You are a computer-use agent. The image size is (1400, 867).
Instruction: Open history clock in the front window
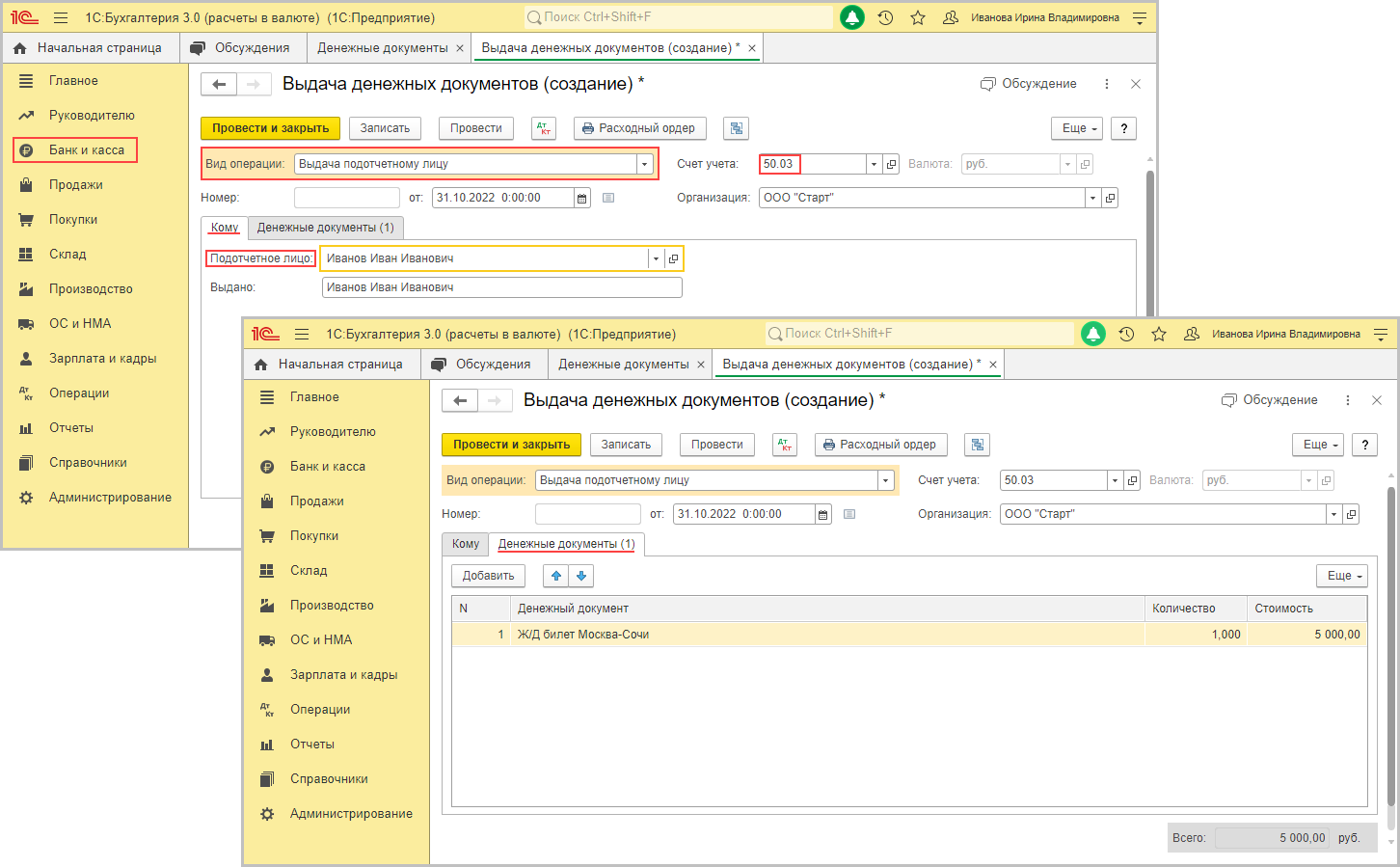coord(1126,334)
